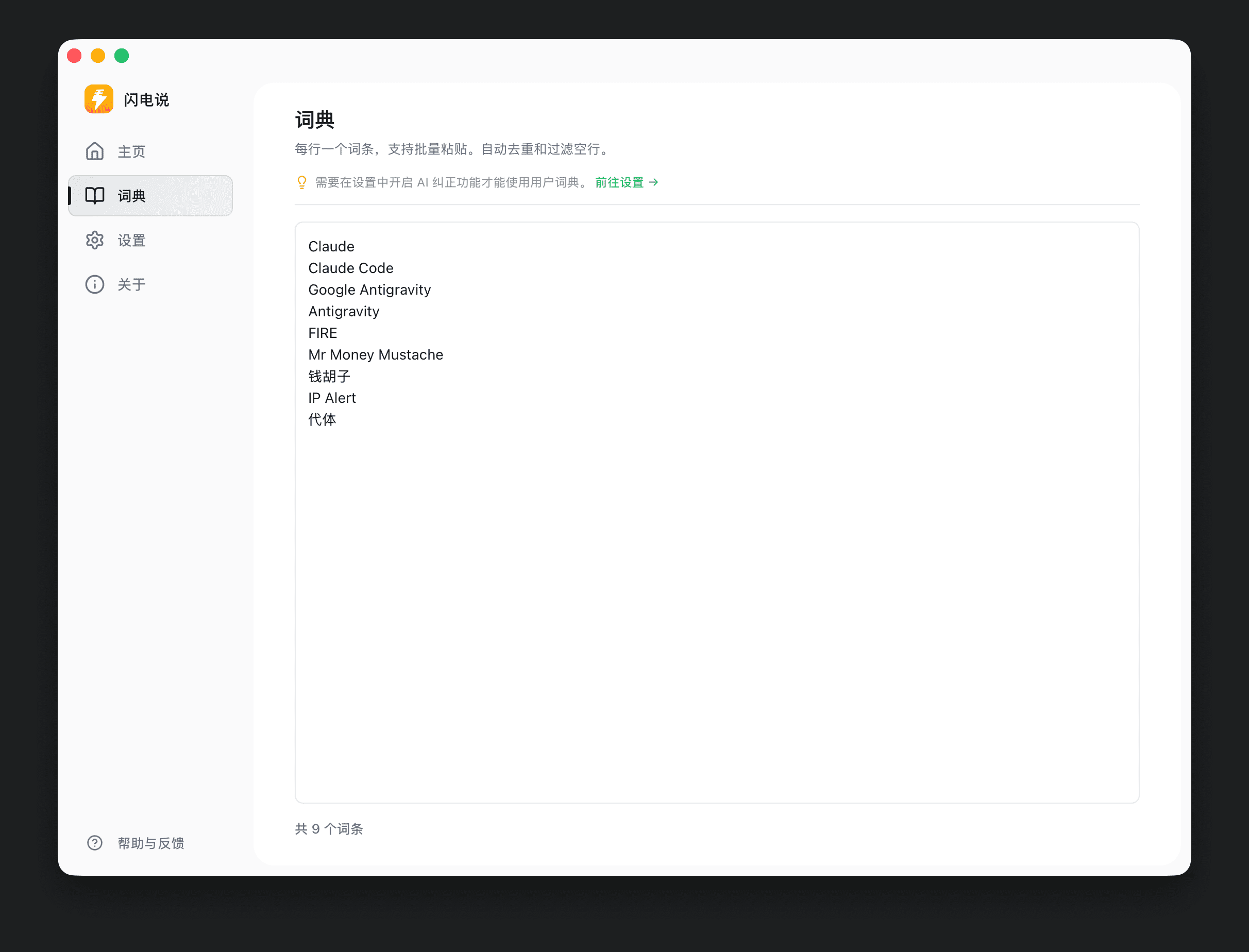Click the home icon in sidebar
Screen dimensions: 1249x952
pos(95,151)
